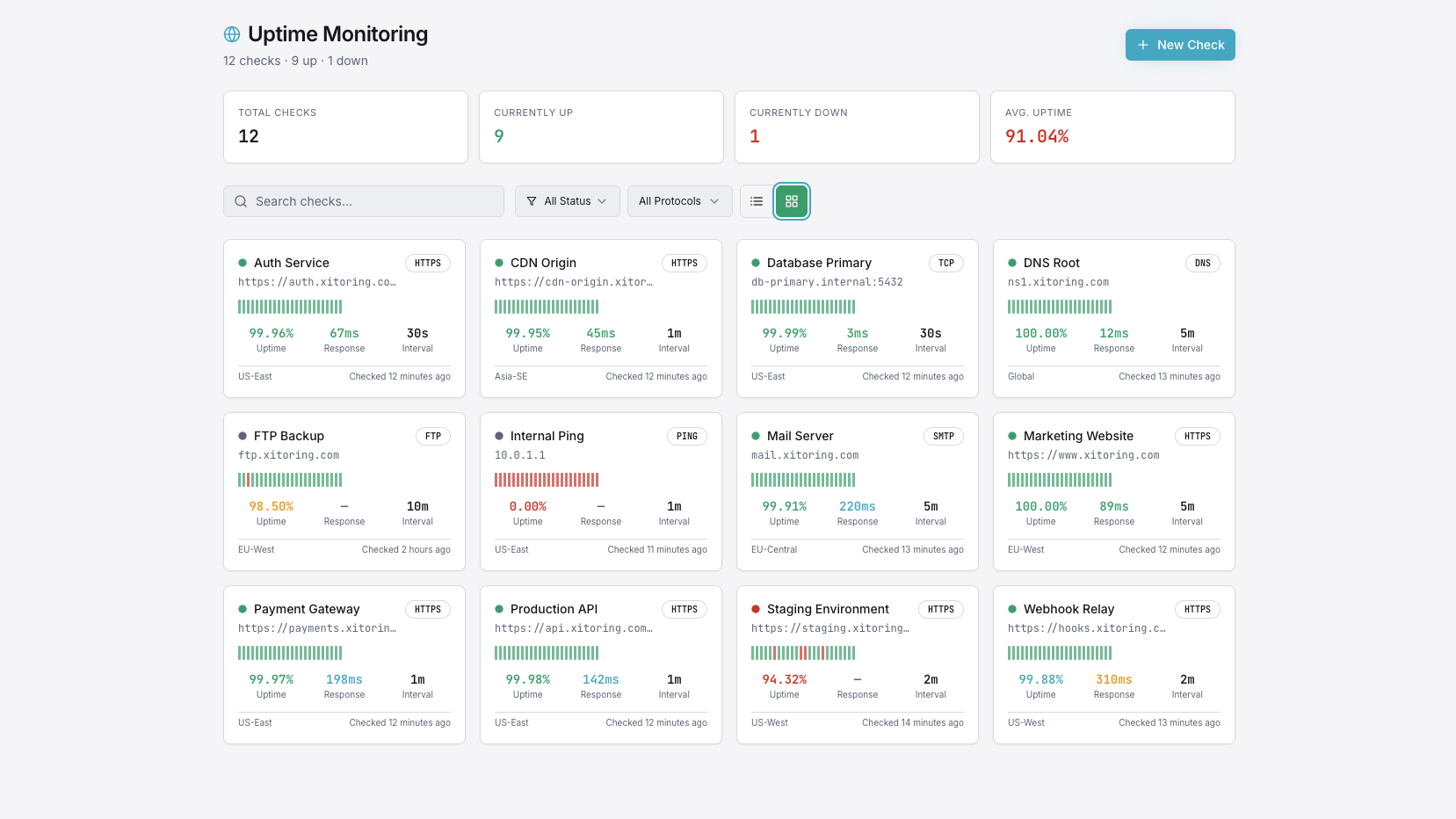
Task: Click the magnifier icon in search box
Action: click(x=241, y=201)
